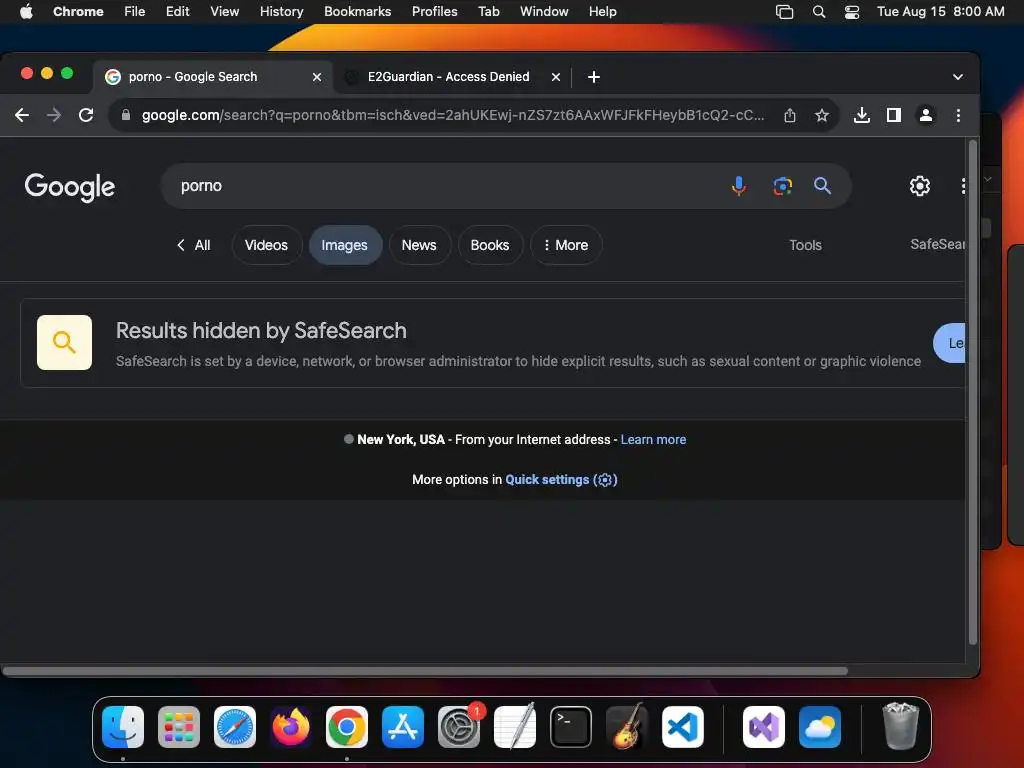The height and width of the screenshot is (768, 1024).
Task: Open Control Center in menu bar
Action: point(852,12)
